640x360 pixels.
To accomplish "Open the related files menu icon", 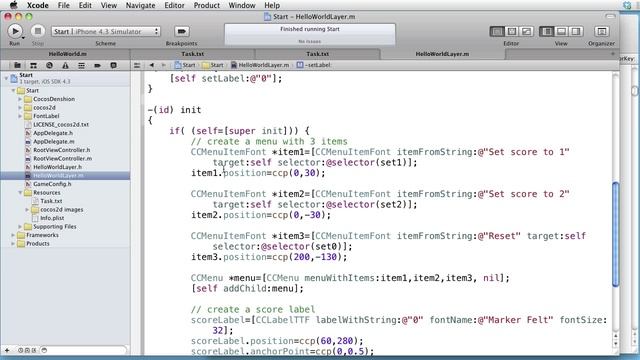I will tap(137, 65).
